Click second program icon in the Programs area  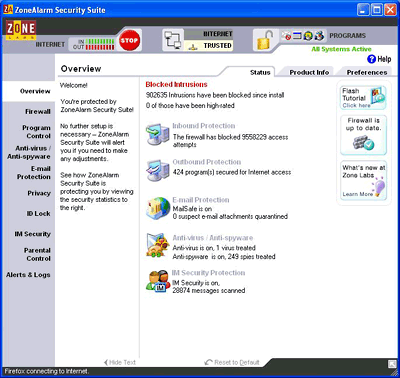297,35
